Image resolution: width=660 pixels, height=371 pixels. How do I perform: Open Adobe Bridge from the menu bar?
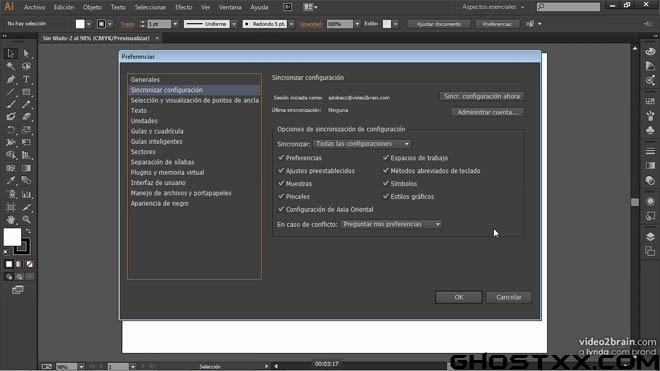pyautogui.click(x=287, y=7)
